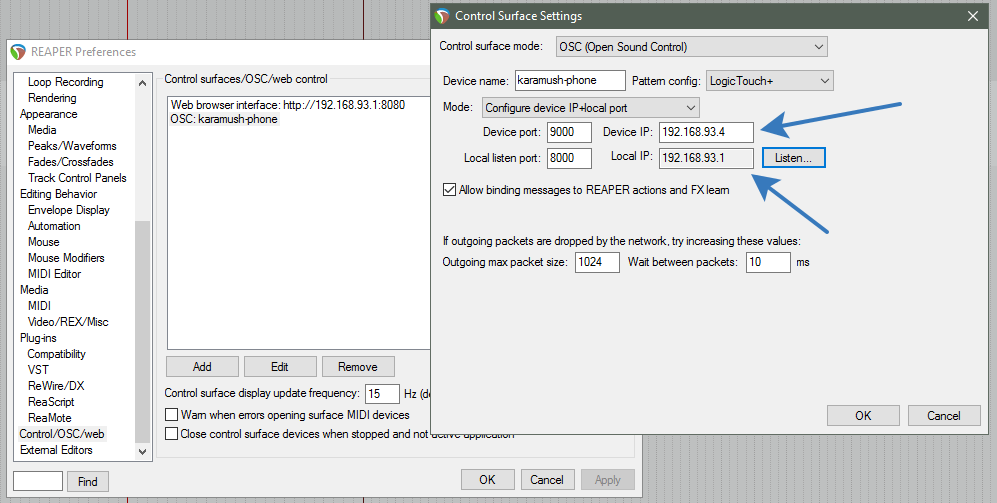The height and width of the screenshot is (503, 997).
Task: Click the display update frequency field
Action: 382,394
